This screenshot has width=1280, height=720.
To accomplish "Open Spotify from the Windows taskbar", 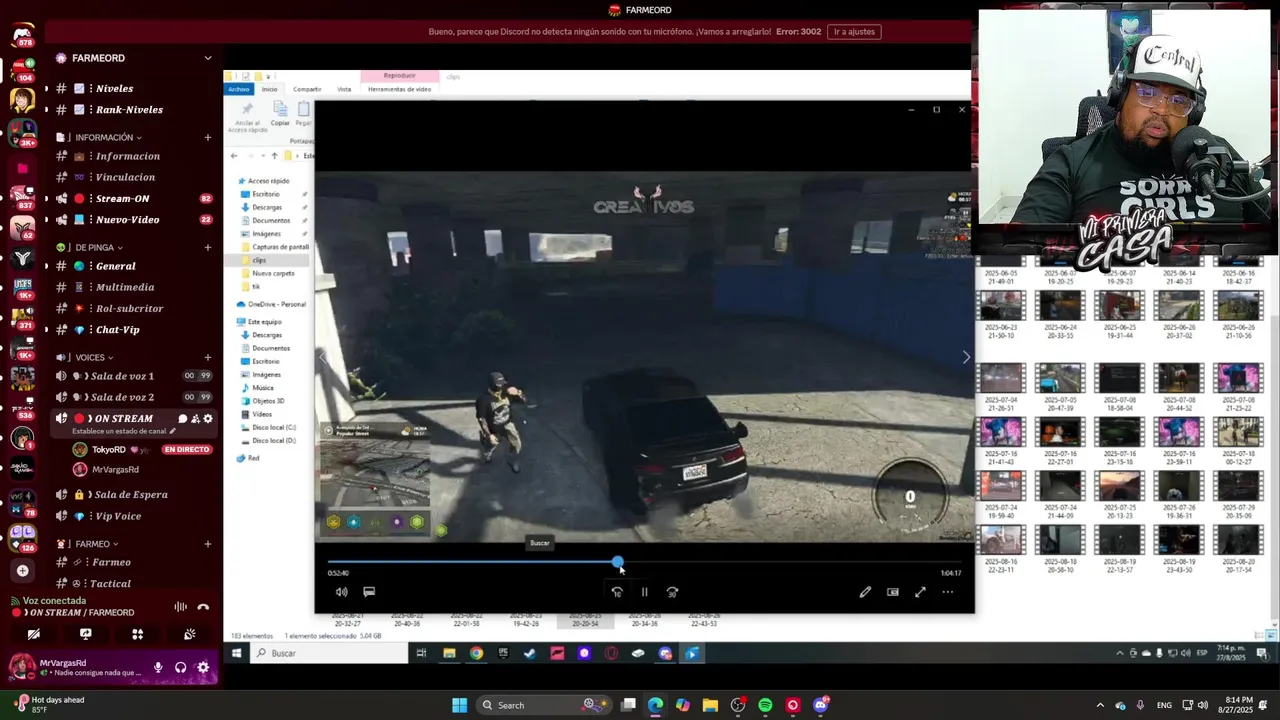I will point(765,705).
